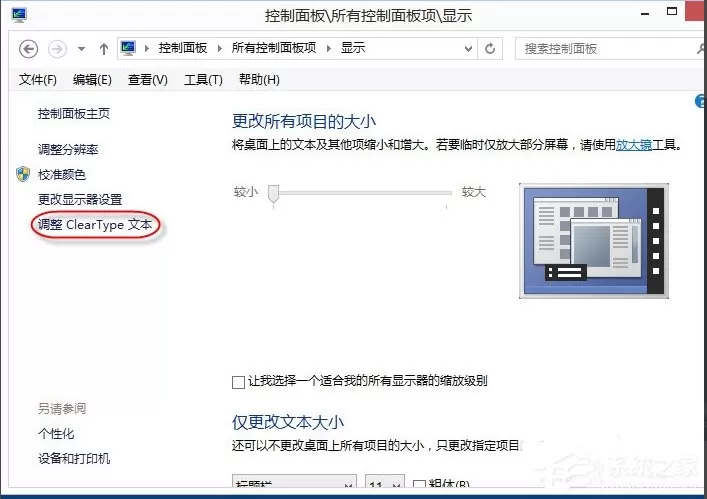
Task: Click the Back arrow navigation button
Action: [28, 49]
